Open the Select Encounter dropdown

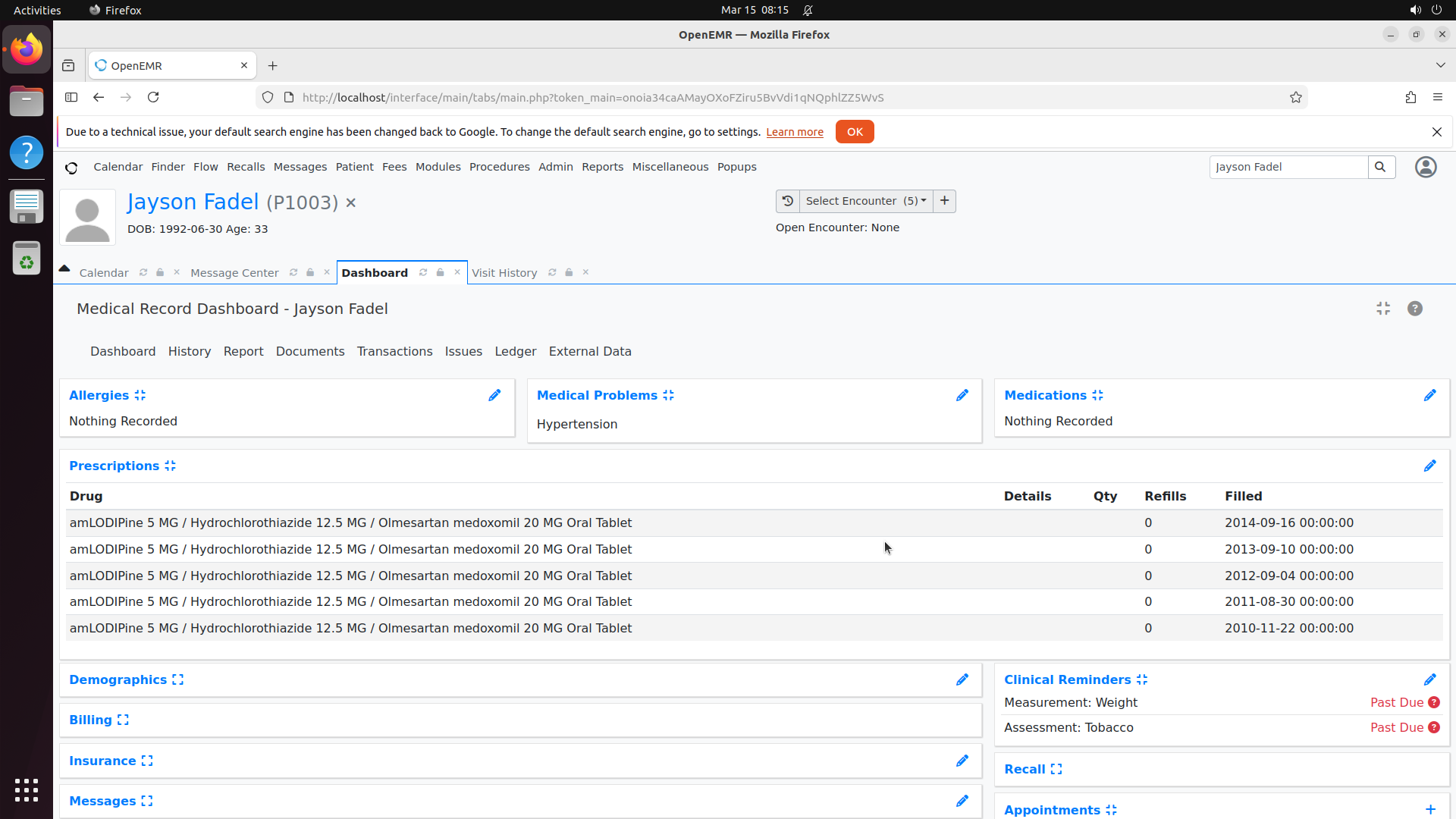(864, 201)
